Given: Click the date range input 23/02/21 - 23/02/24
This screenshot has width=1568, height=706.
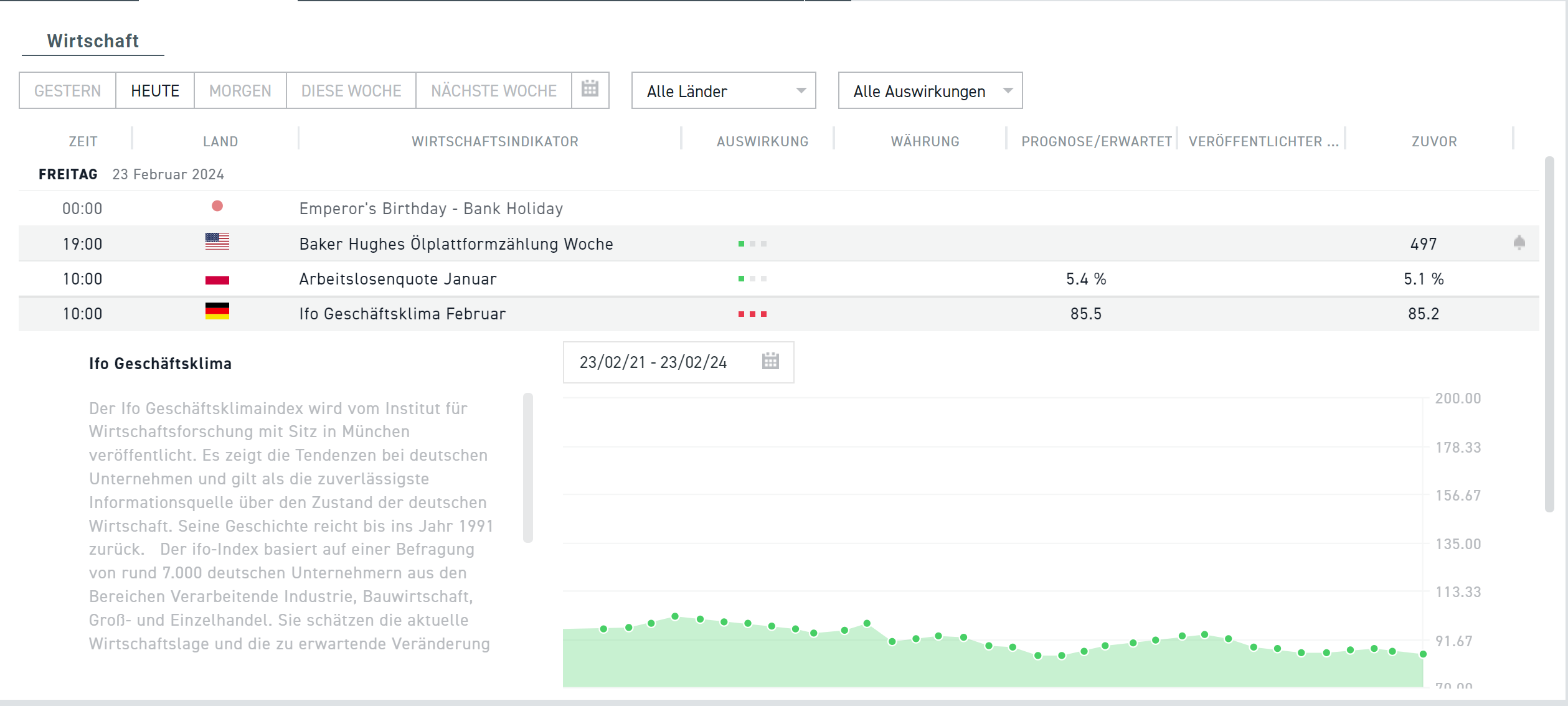Looking at the screenshot, I should 653,362.
